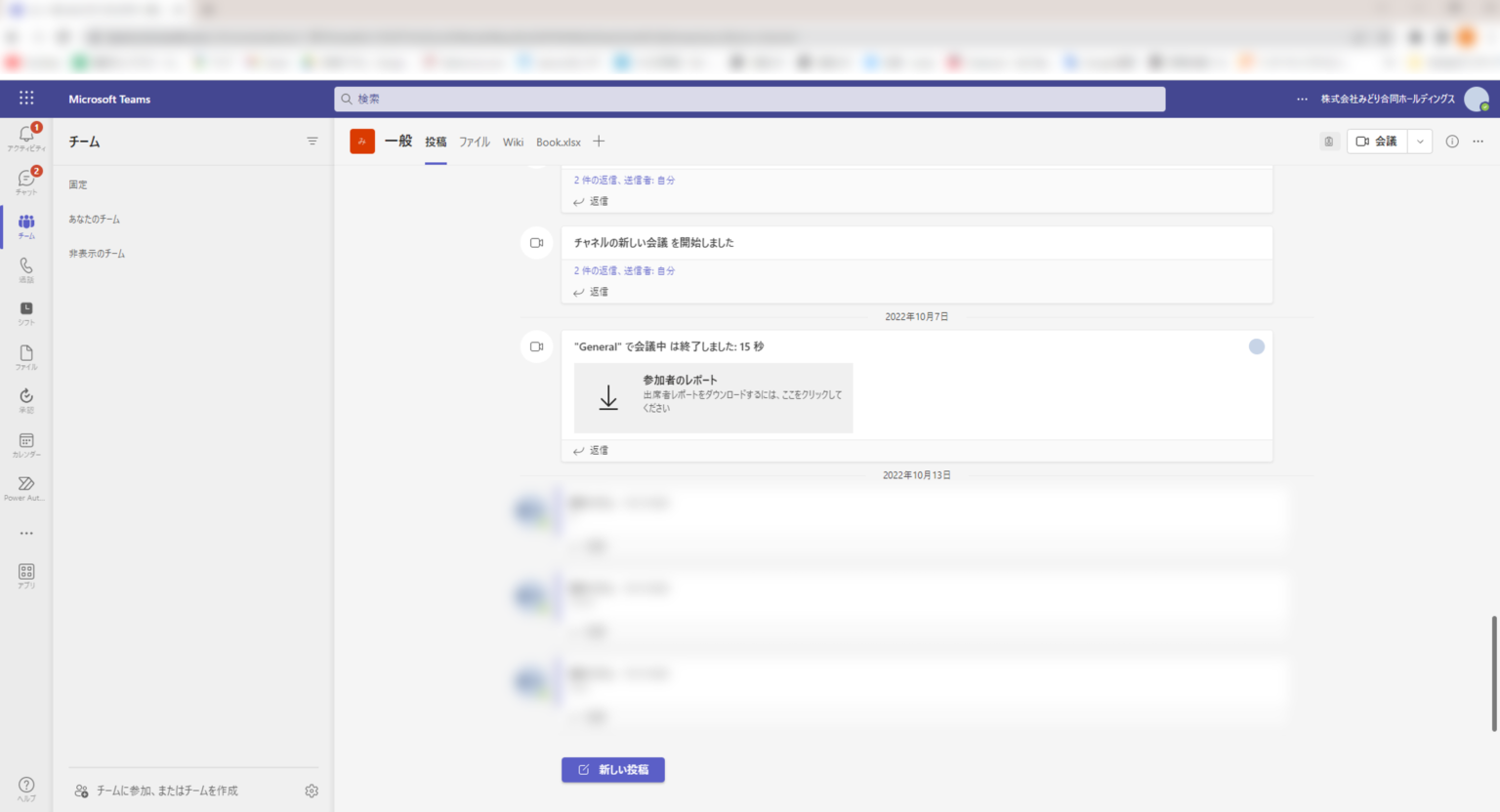The image size is (1500, 812).
Task: Open Apps (アプリ) store icon
Action: pos(26,576)
